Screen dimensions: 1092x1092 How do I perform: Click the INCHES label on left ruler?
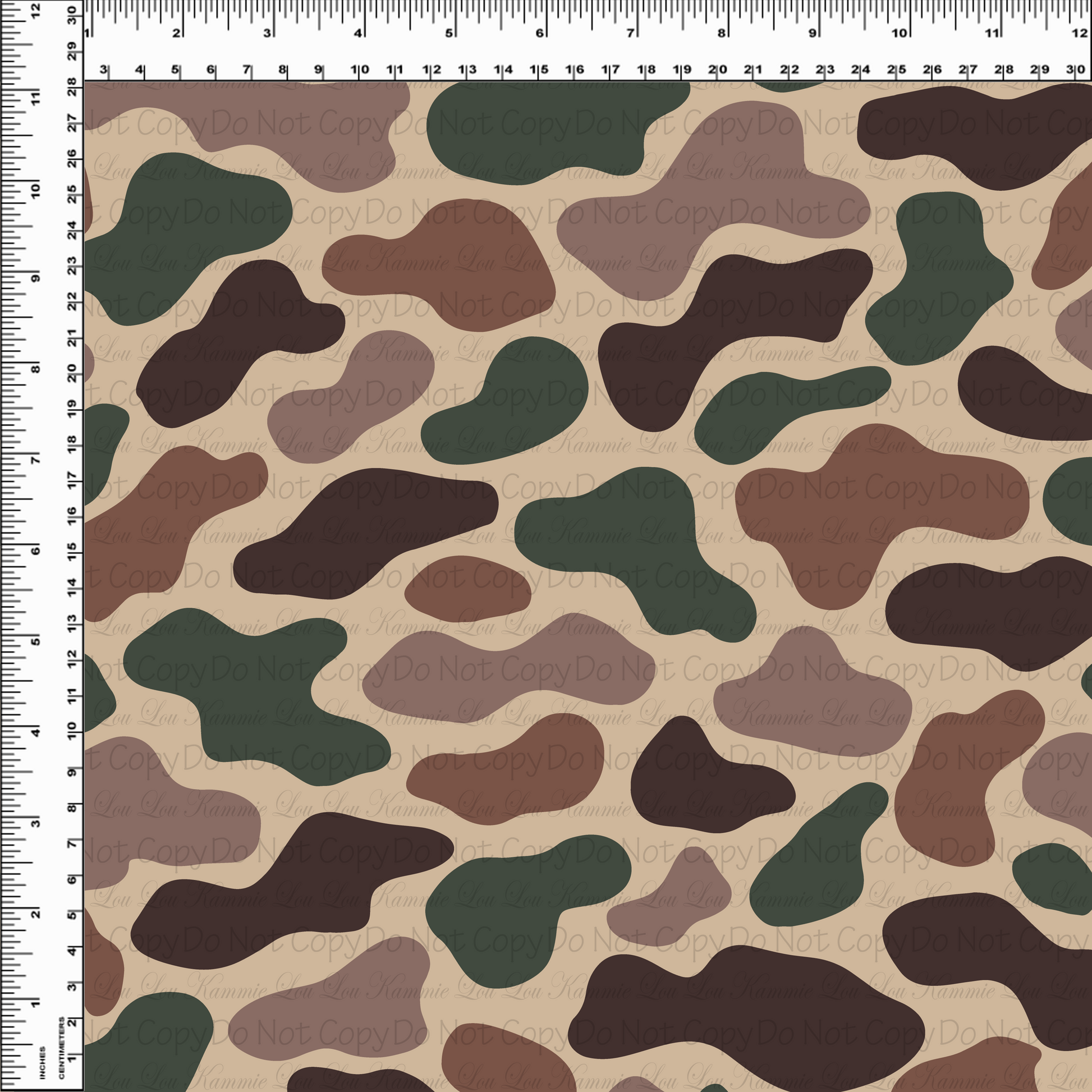(43, 1063)
